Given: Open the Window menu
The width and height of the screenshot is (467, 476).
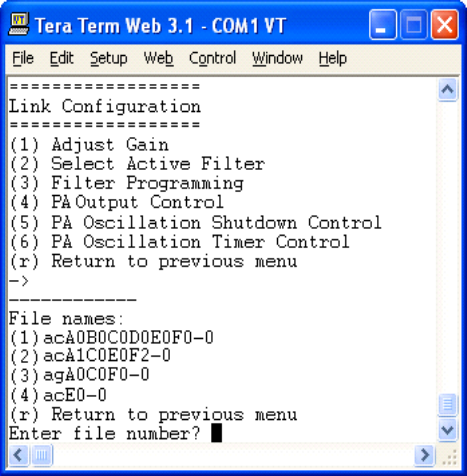Looking at the screenshot, I should coord(277,58).
